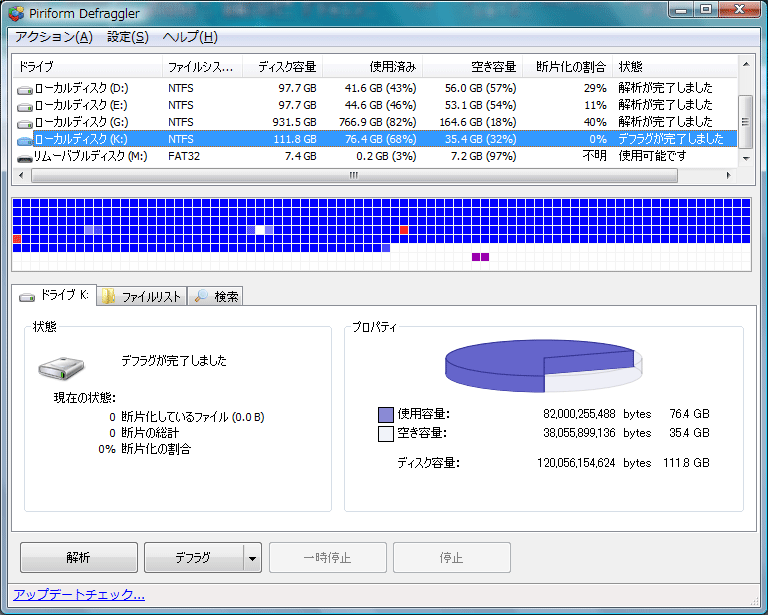Click the magnifier icon on the 検索 tab
The image size is (768, 615).
[x=201, y=296]
